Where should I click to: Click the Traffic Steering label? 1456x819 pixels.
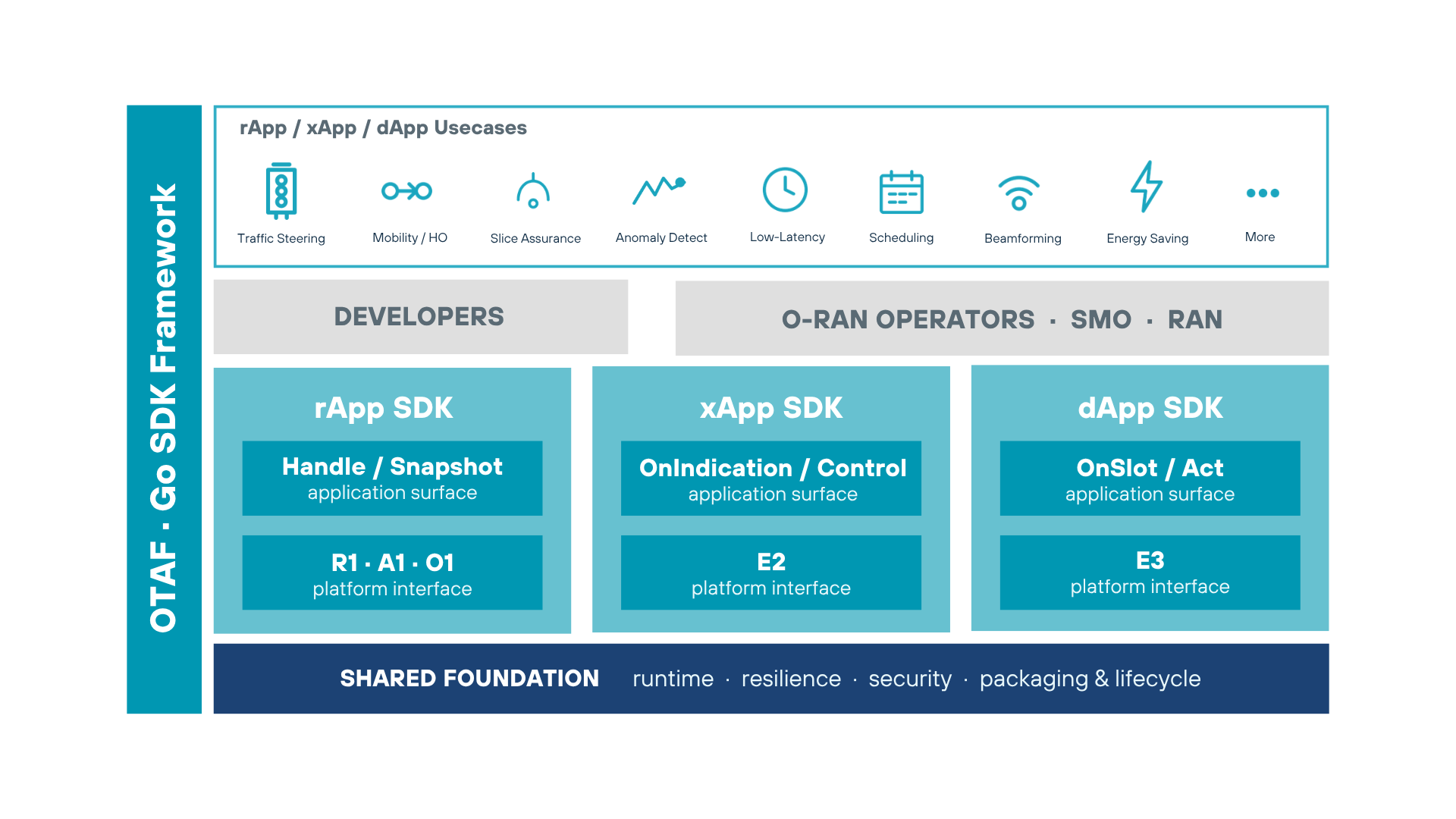[x=281, y=239]
